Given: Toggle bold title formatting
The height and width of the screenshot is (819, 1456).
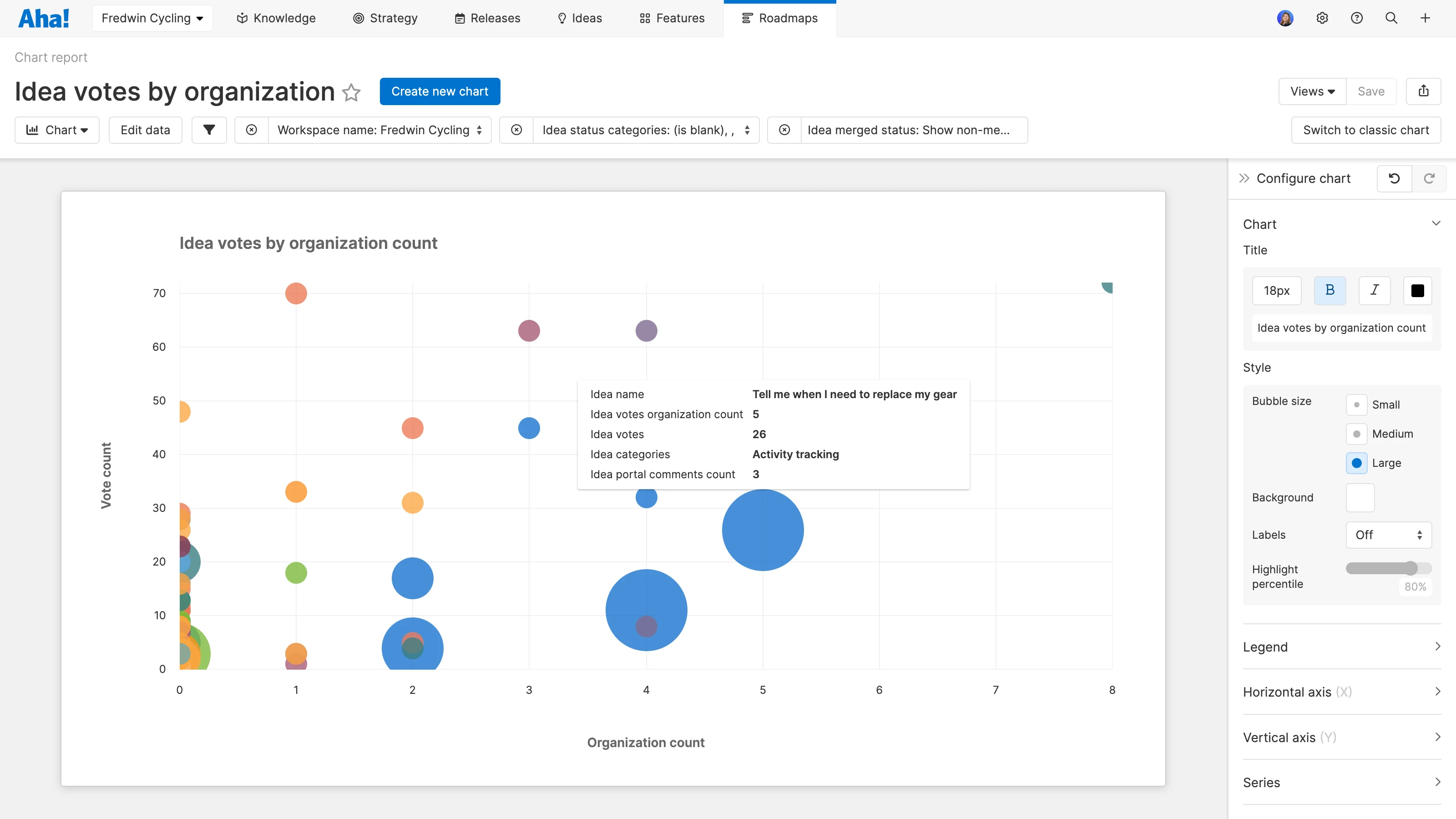Looking at the screenshot, I should pyautogui.click(x=1330, y=291).
